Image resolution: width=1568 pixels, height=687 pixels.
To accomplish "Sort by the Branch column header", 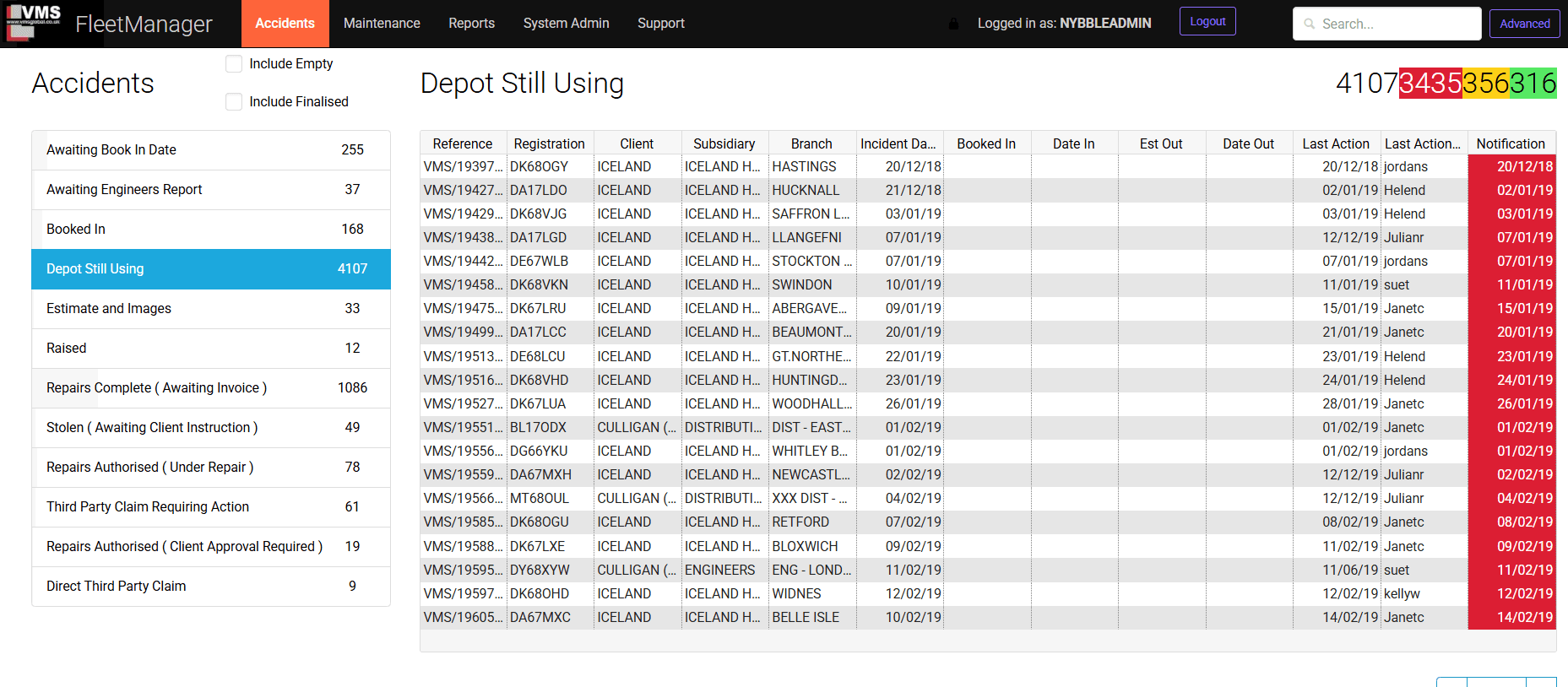I will tap(811, 143).
